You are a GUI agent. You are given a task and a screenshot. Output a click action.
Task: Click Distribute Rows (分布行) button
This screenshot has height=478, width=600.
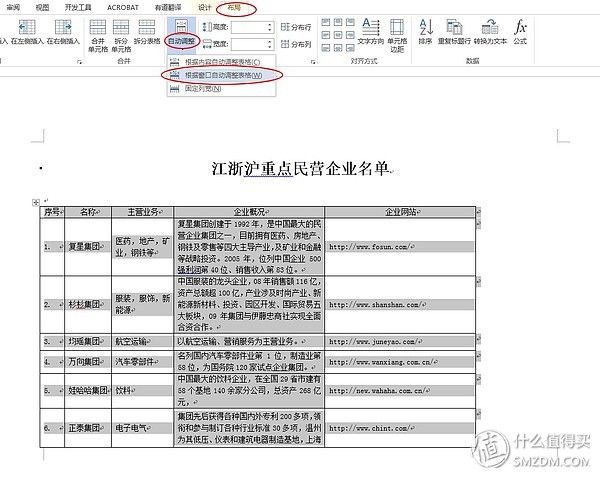296,27
